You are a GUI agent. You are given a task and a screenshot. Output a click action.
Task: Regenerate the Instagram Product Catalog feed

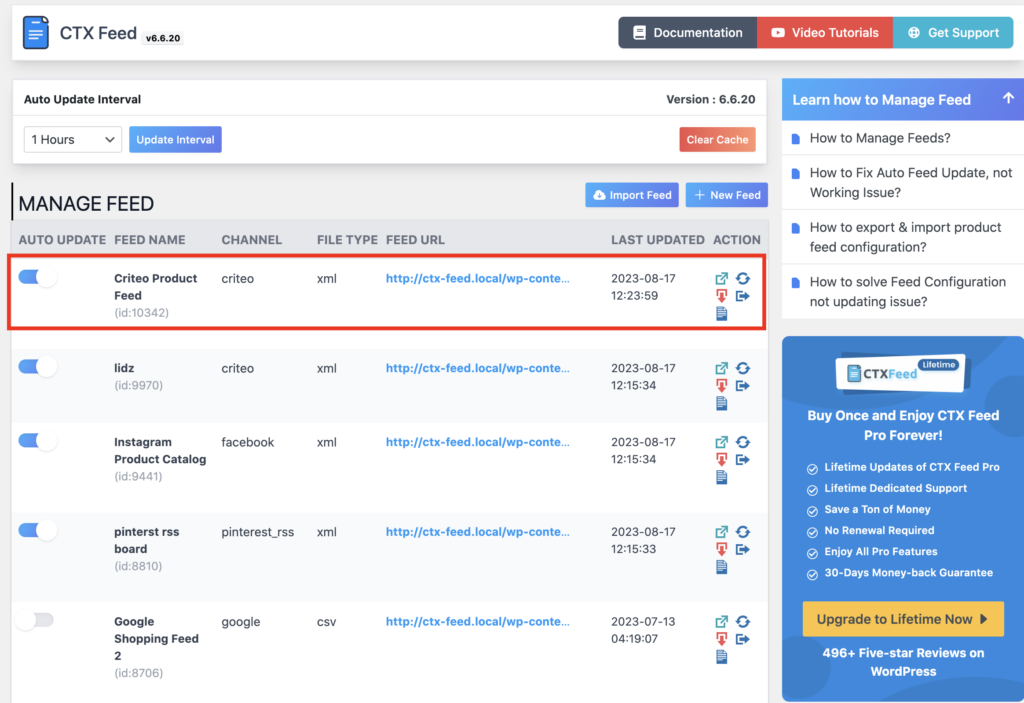(x=743, y=442)
